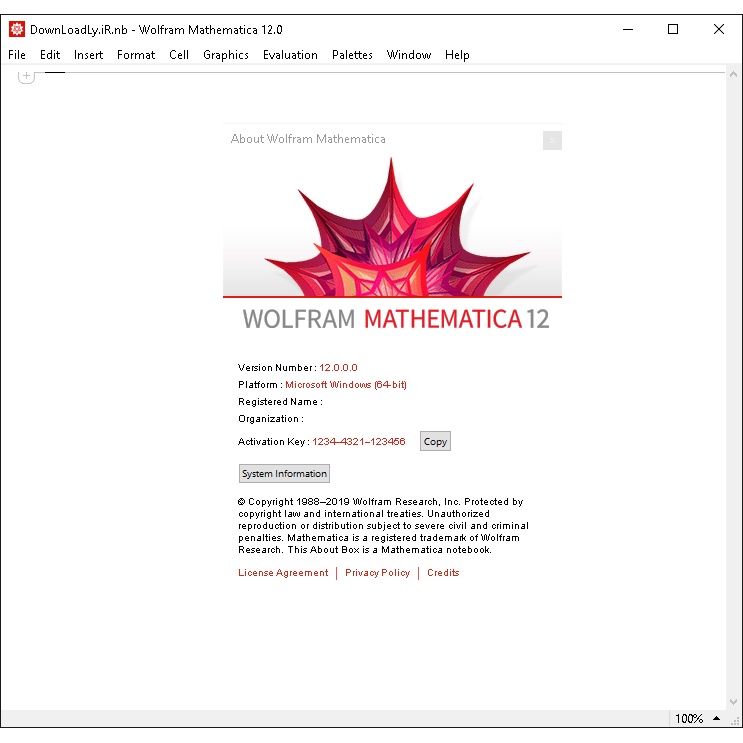Click the window resize grip icon
Image resolution: width=743 pixels, height=743 pixels.
pyautogui.click(x=735, y=720)
